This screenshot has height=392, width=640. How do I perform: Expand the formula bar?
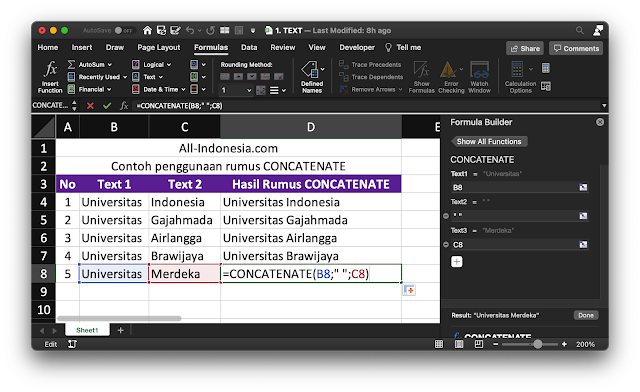click(x=604, y=106)
